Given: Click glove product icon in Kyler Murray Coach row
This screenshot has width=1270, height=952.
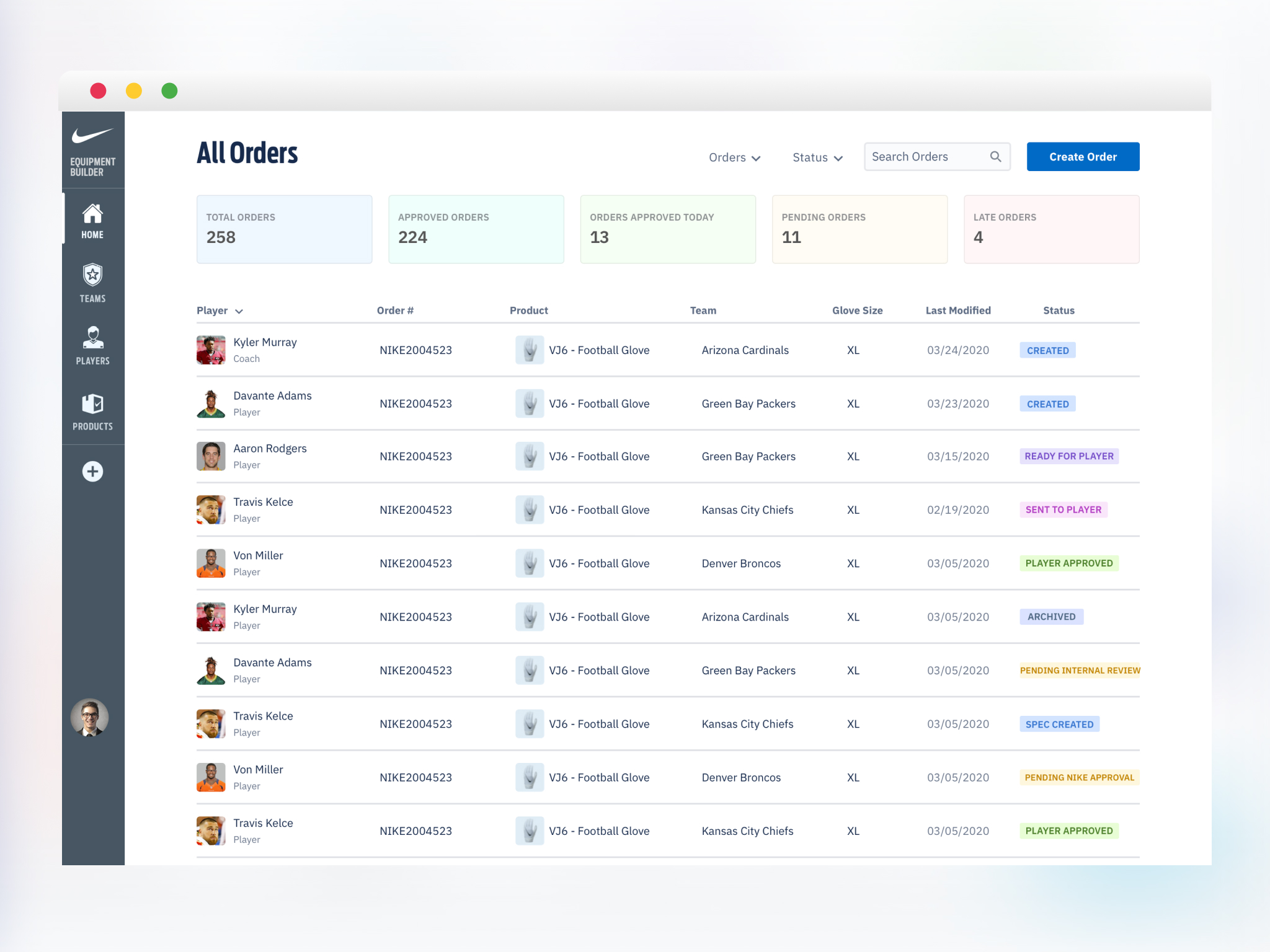Looking at the screenshot, I should (530, 350).
